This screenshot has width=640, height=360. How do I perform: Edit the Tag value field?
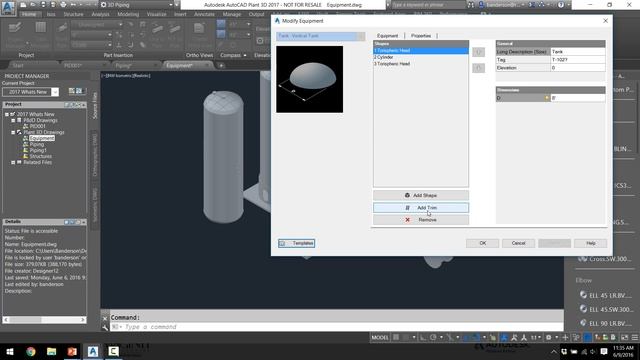point(578,60)
